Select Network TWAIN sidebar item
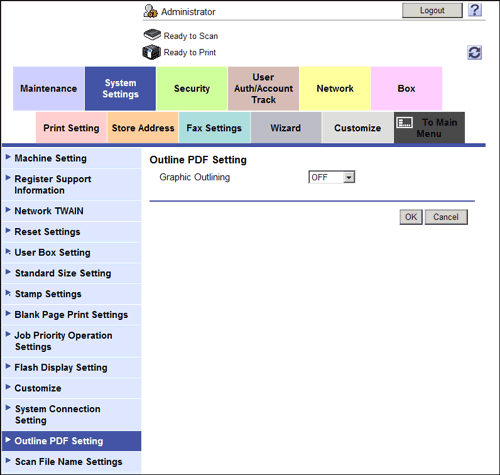 click(x=71, y=211)
